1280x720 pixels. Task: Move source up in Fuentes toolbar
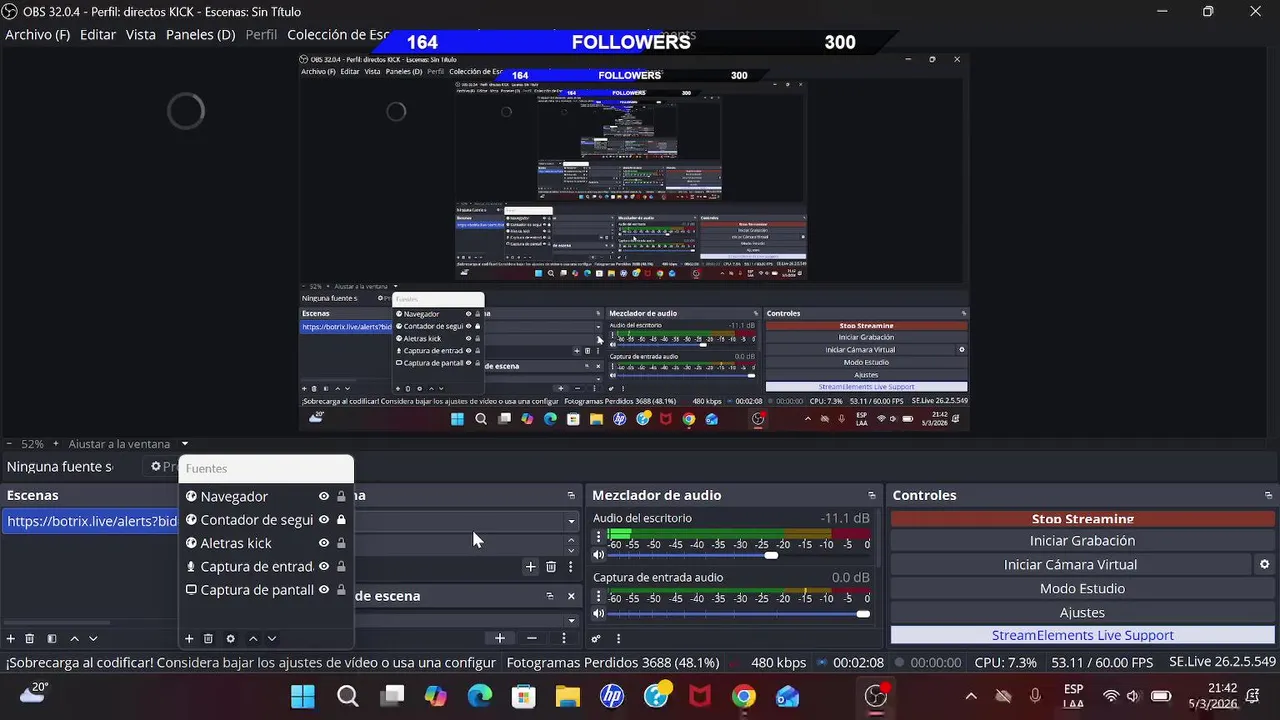(x=253, y=639)
